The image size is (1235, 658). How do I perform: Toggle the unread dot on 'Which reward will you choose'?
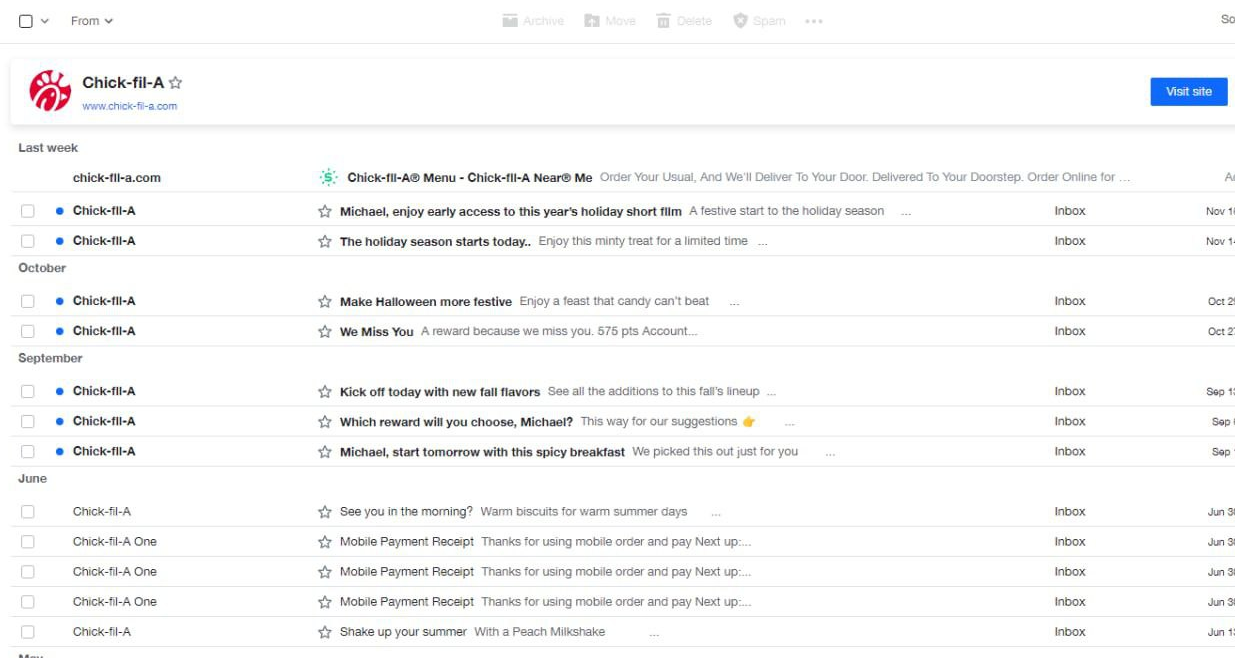(60, 421)
